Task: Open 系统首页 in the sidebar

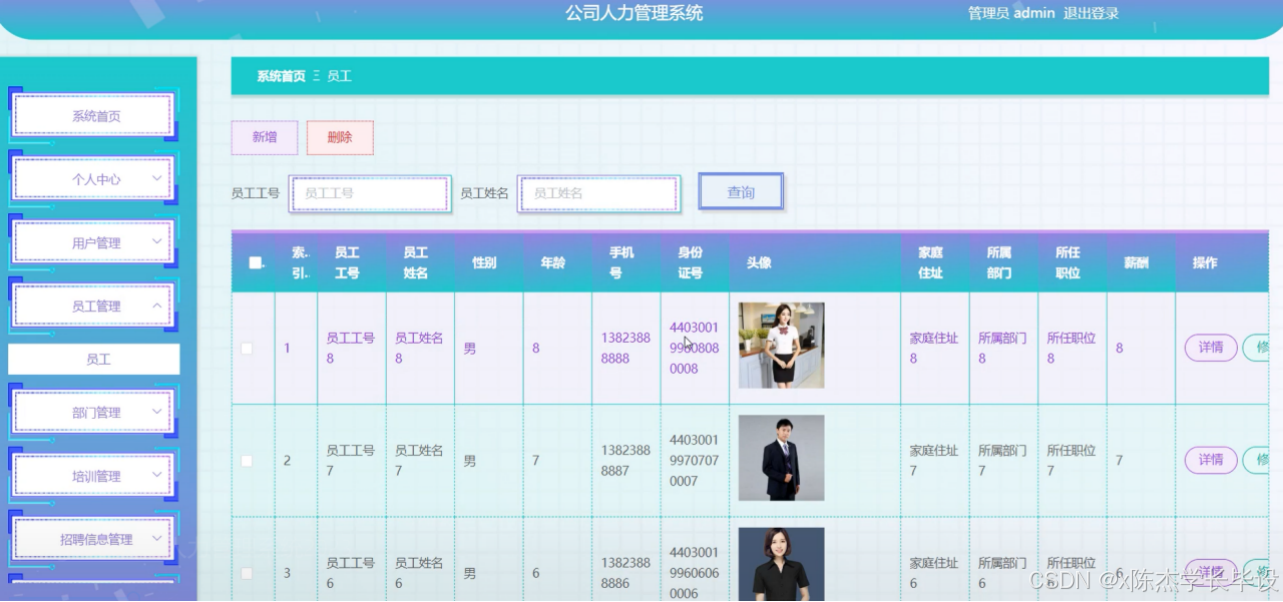Action: (94, 116)
